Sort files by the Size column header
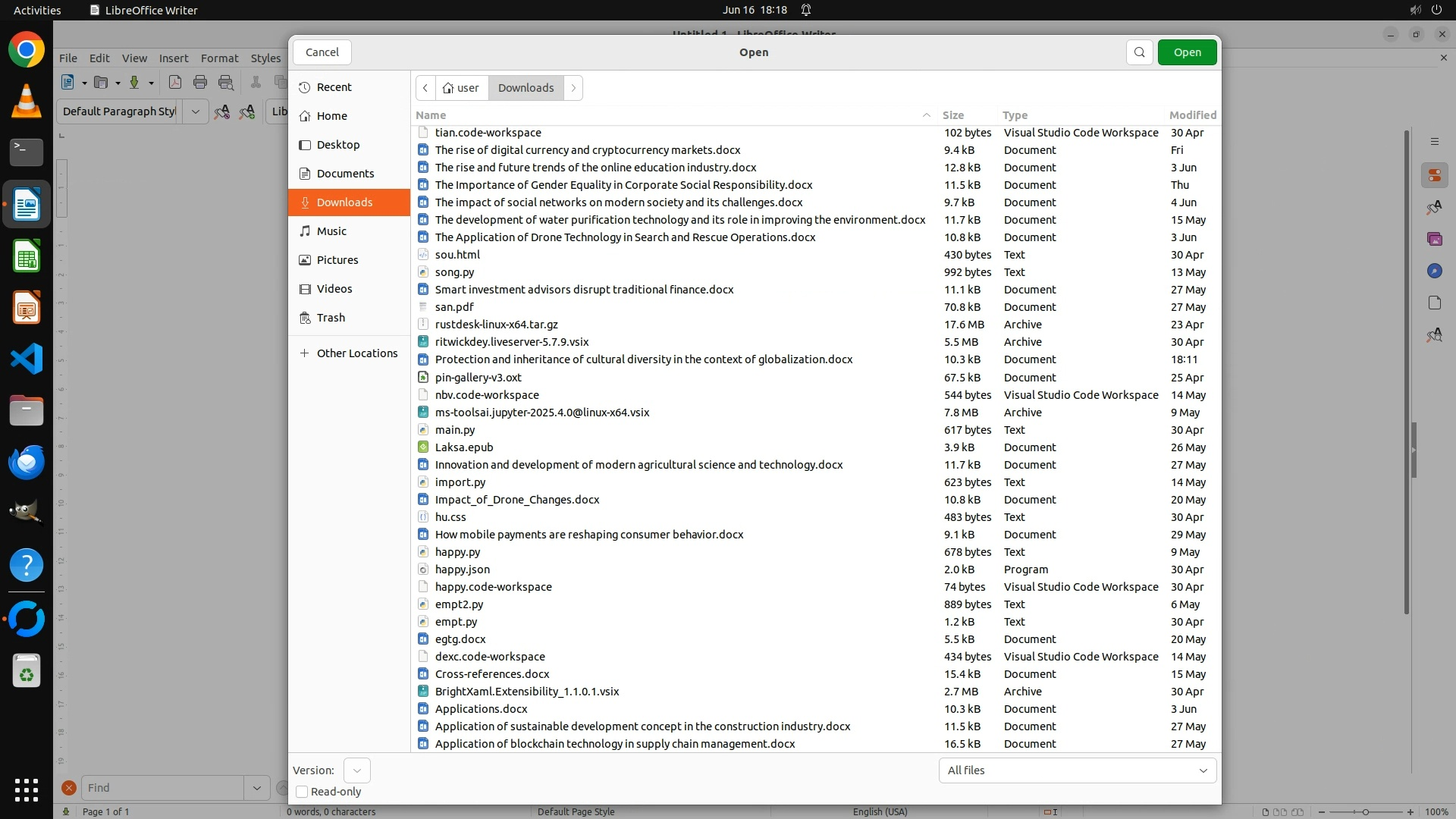This screenshot has width=1456, height=819. [x=953, y=115]
